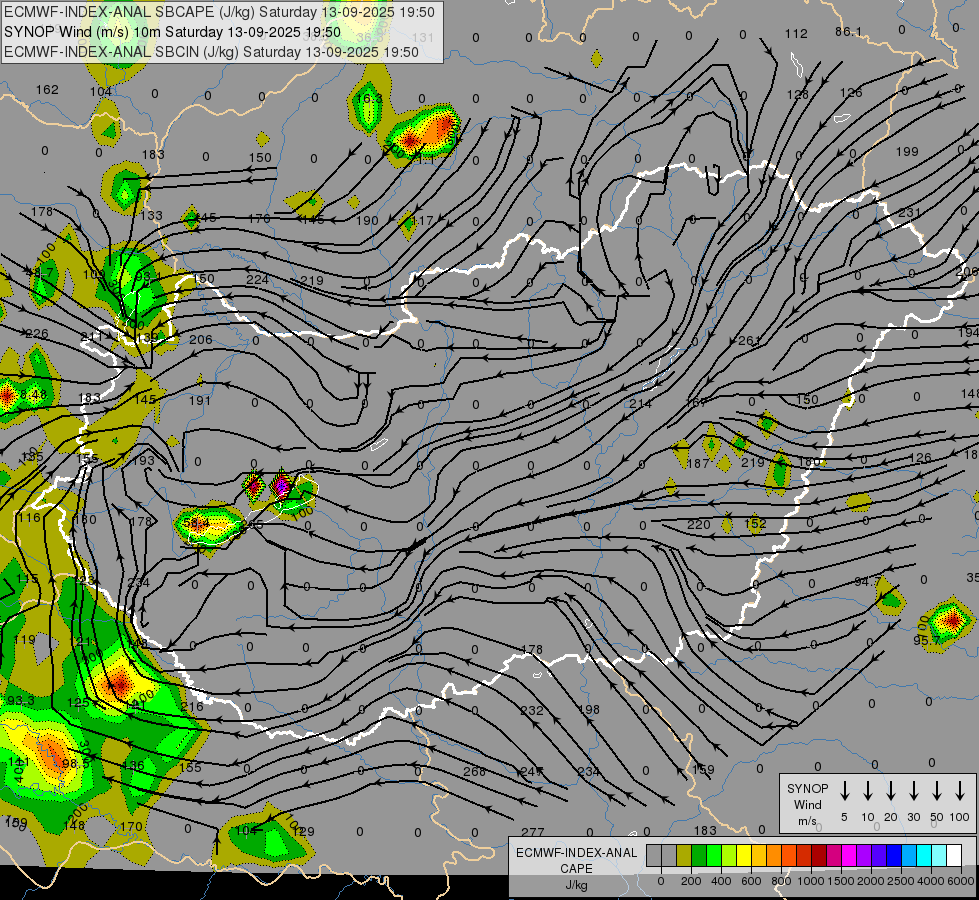Click the 20 m/s wind legend arrow

[x=891, y=790]
